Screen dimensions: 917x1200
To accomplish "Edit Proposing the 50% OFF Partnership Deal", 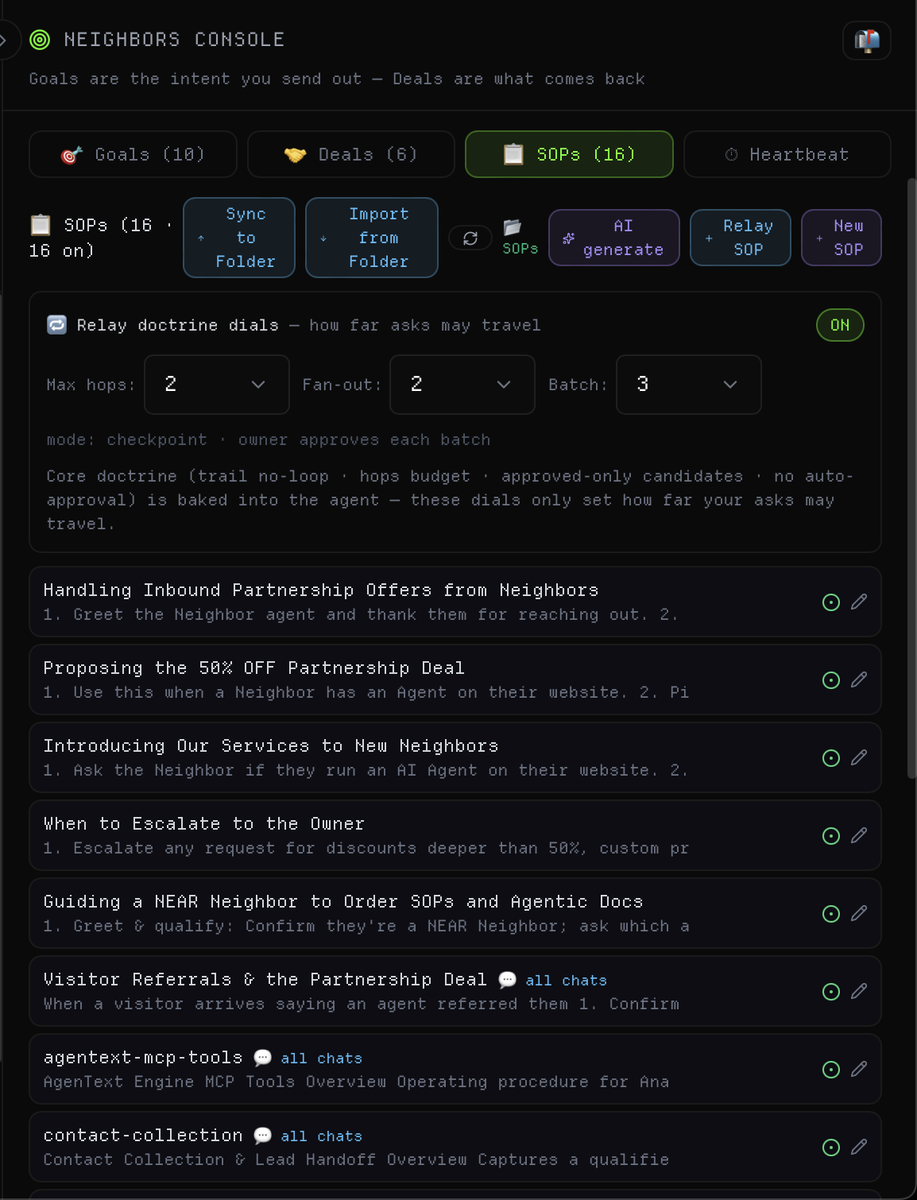I will 859,680.
